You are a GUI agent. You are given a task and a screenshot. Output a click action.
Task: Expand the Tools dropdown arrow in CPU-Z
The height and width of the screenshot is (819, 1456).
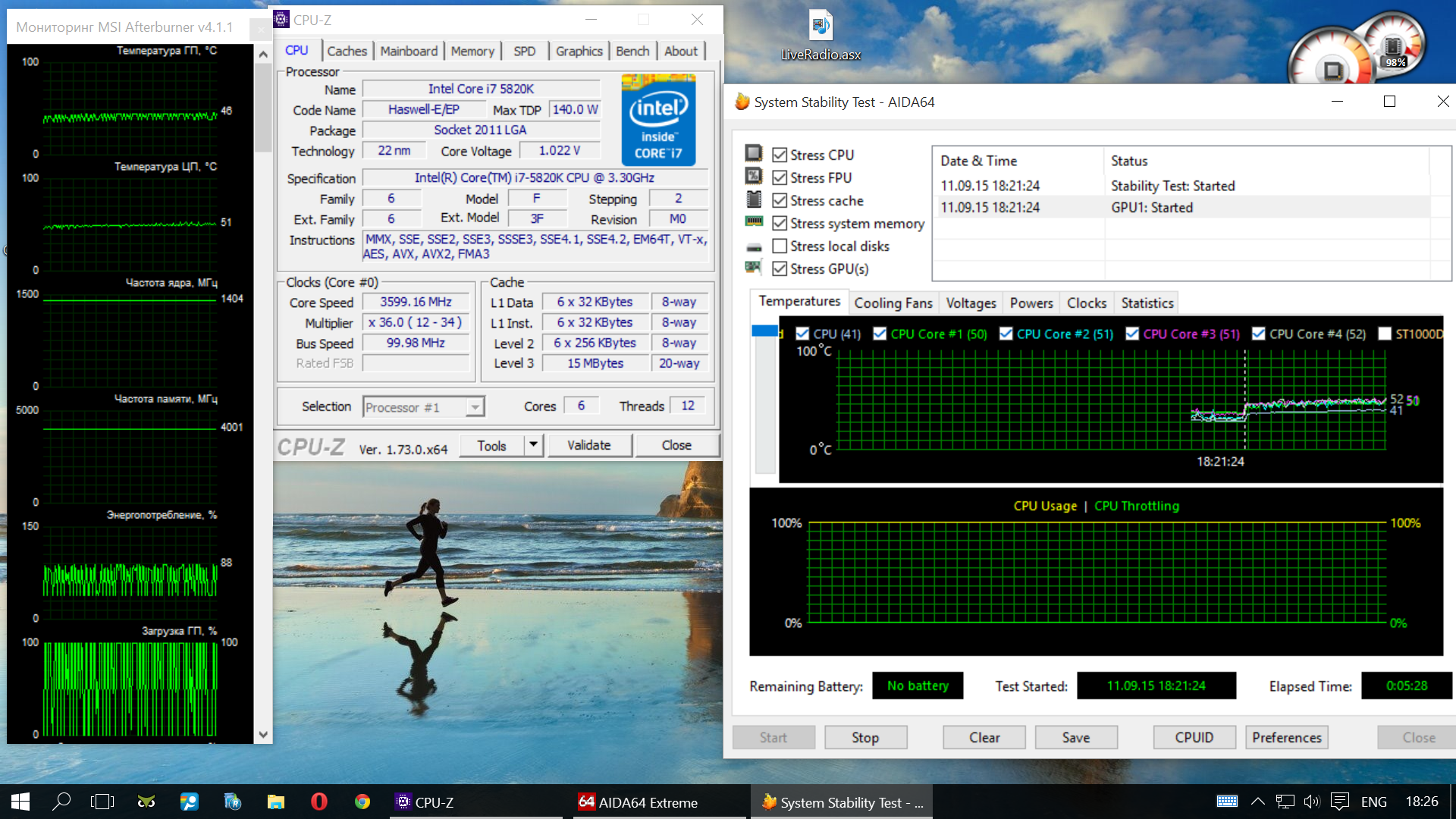(534, 445)
